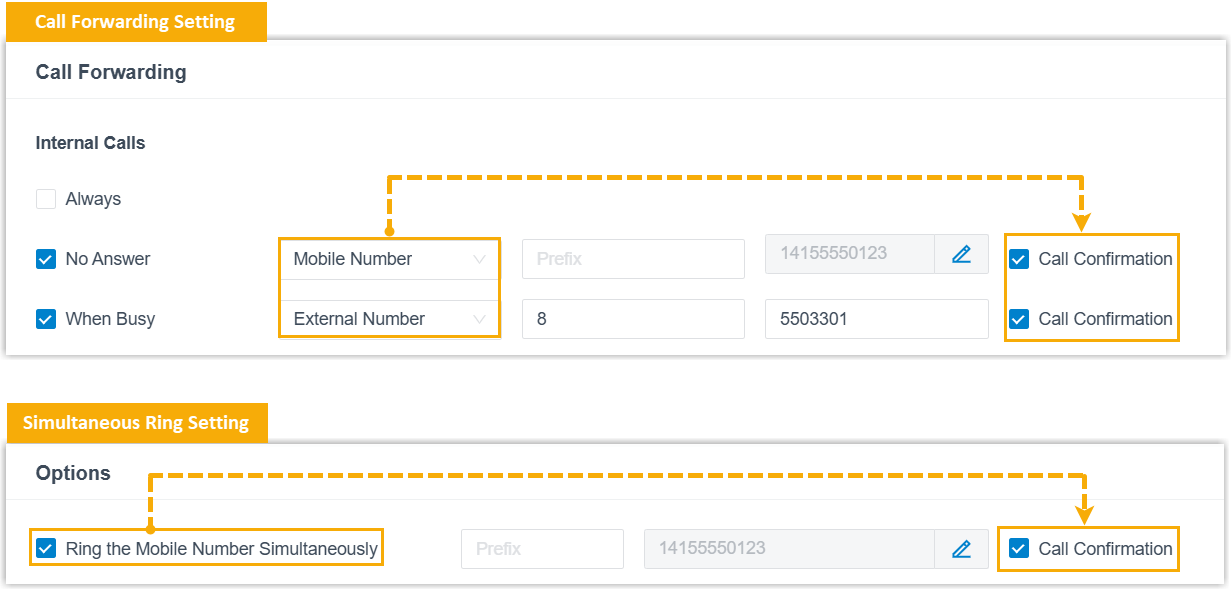Edit the simultaneous ring mobile number with the pencil icon
1232x590 pixels.
tap(961, 549)
